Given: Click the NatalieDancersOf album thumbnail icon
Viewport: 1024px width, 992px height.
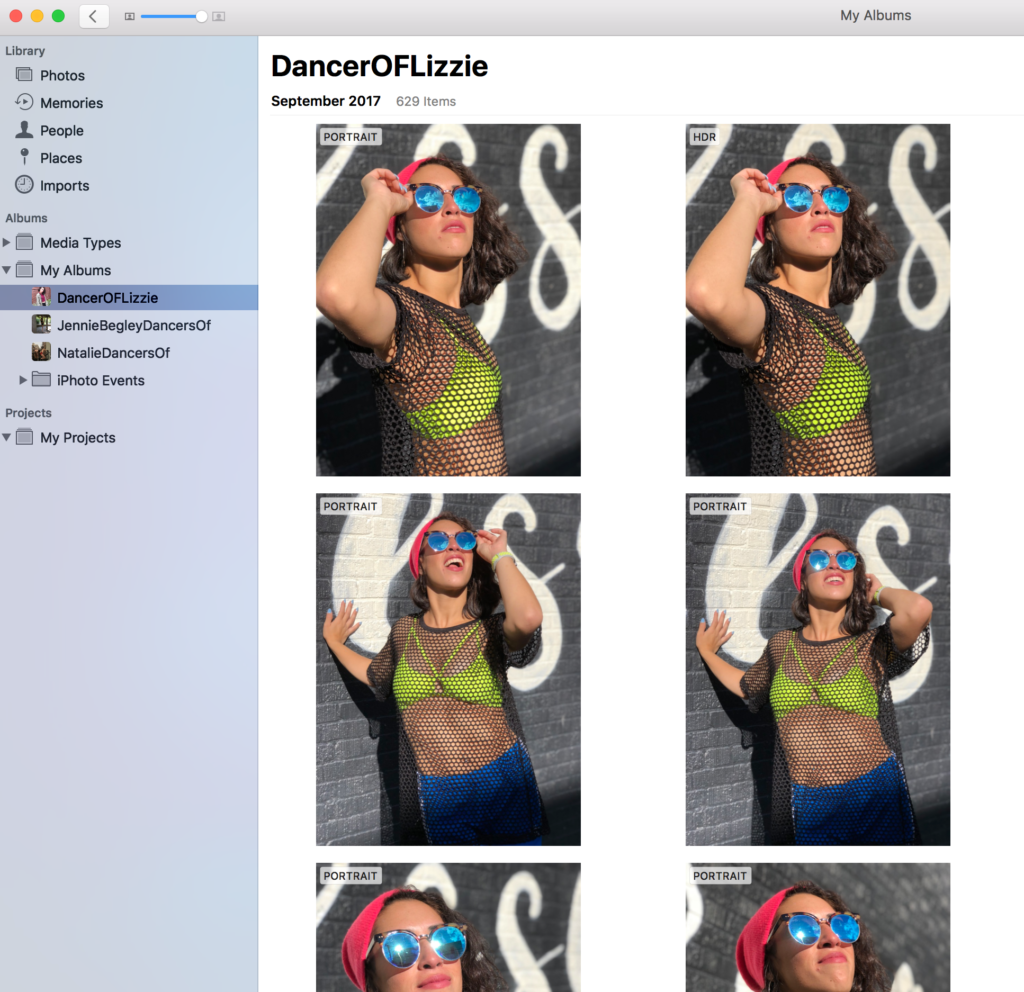Looking at the screenshot, I should [x=41, y=352].
